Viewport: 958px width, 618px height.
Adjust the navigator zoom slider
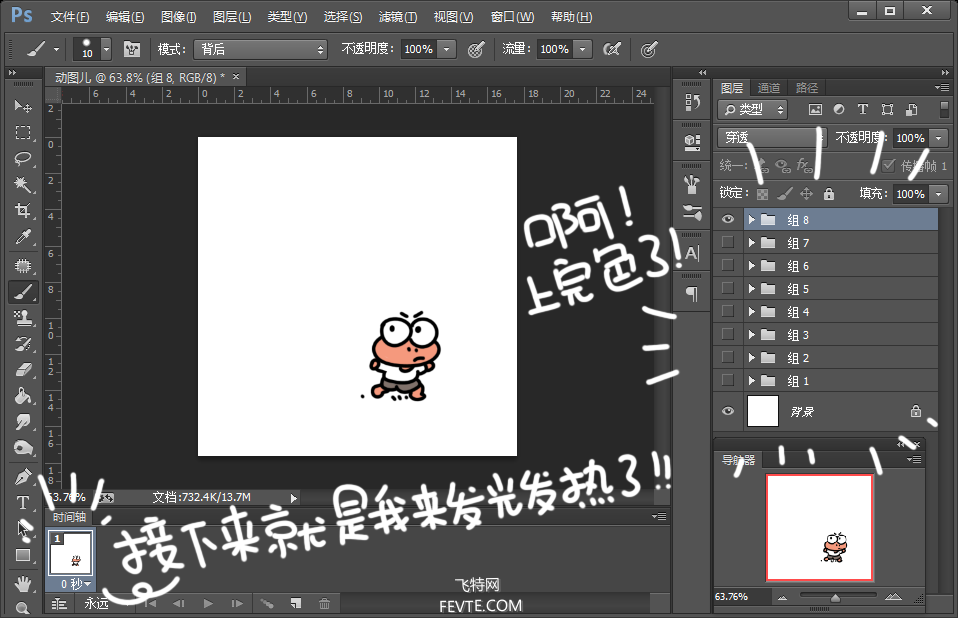coord(835,598)
